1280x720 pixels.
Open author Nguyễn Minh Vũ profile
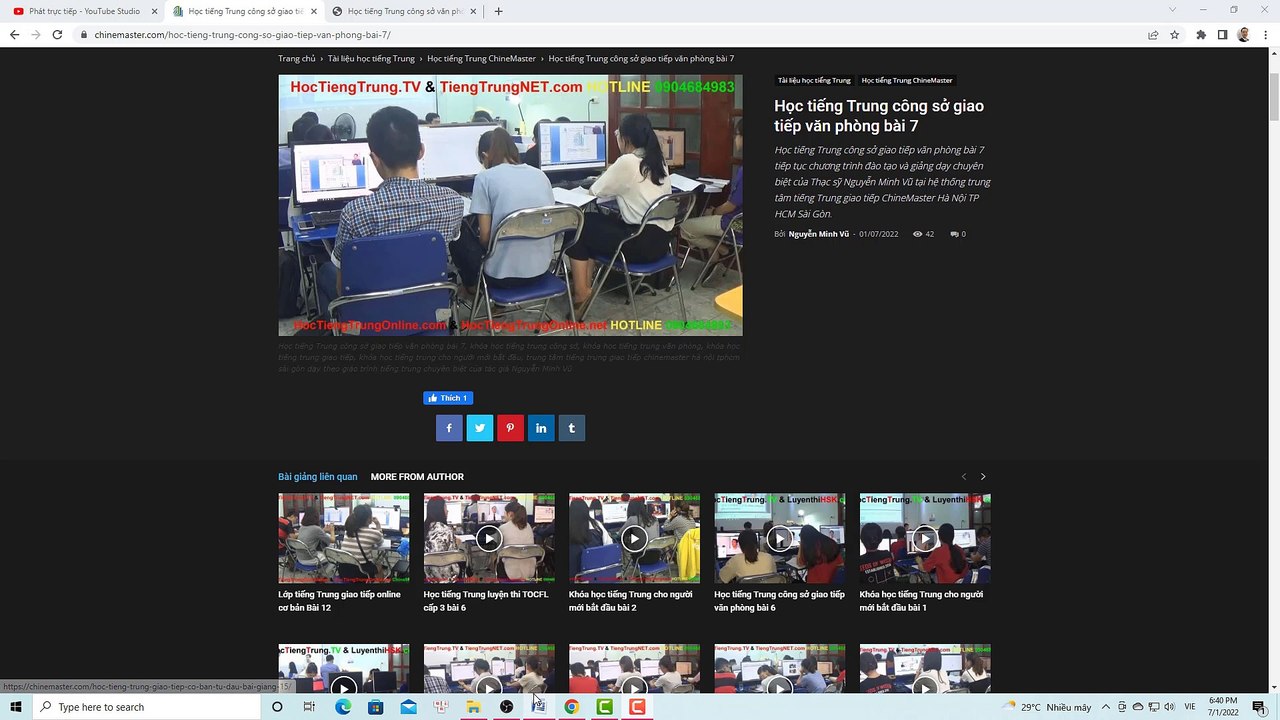pos(818,234)
